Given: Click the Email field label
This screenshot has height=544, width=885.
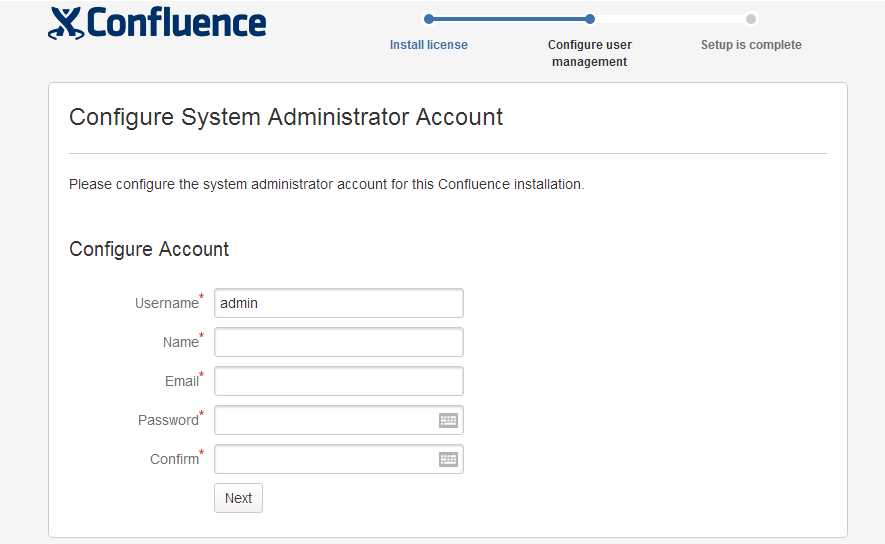Looking at the screenshot, I should pyautogui.click(x=181, y=381).
